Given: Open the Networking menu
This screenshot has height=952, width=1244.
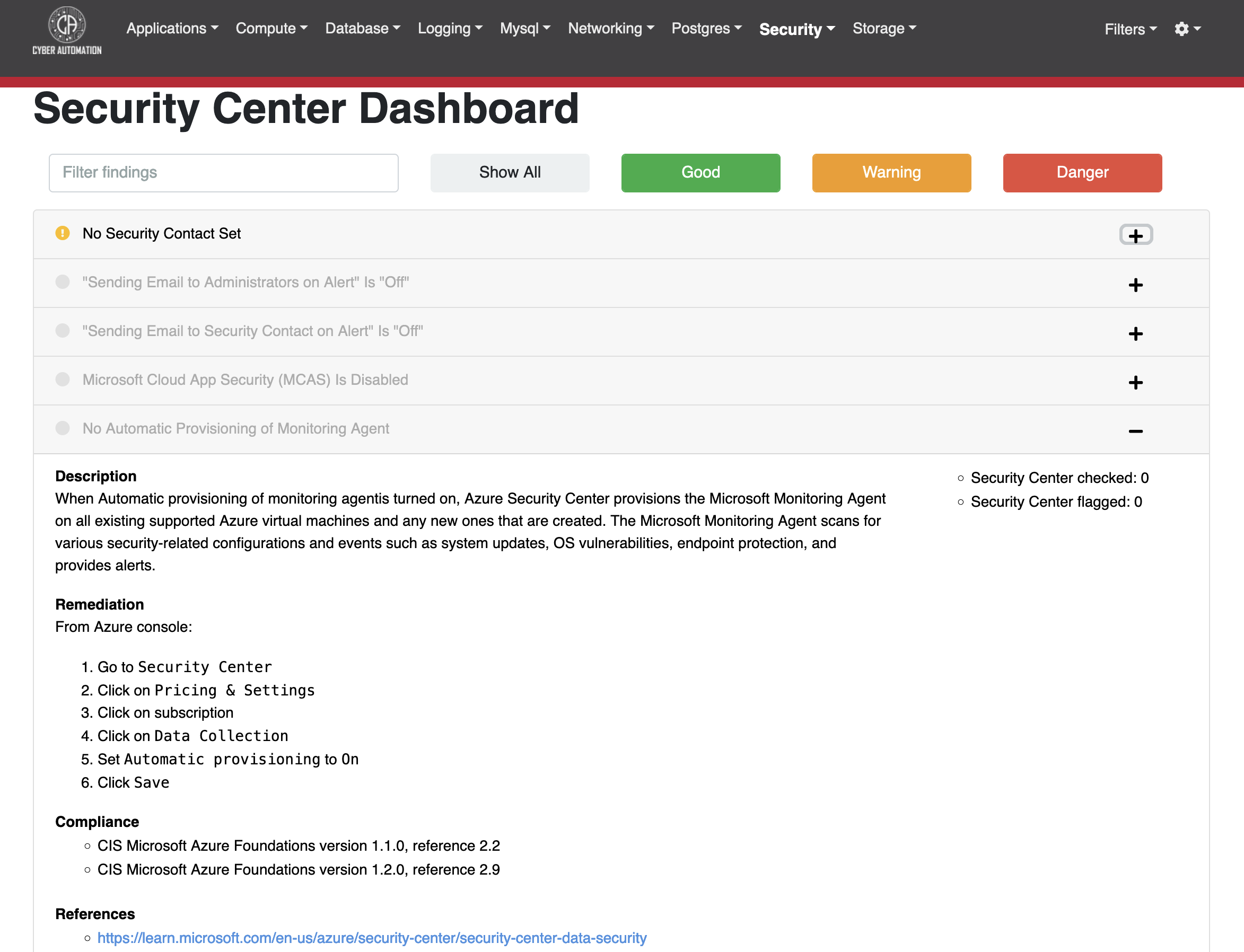Looking at the screenshot, I should pyautogui.click(x=611, y=28).
